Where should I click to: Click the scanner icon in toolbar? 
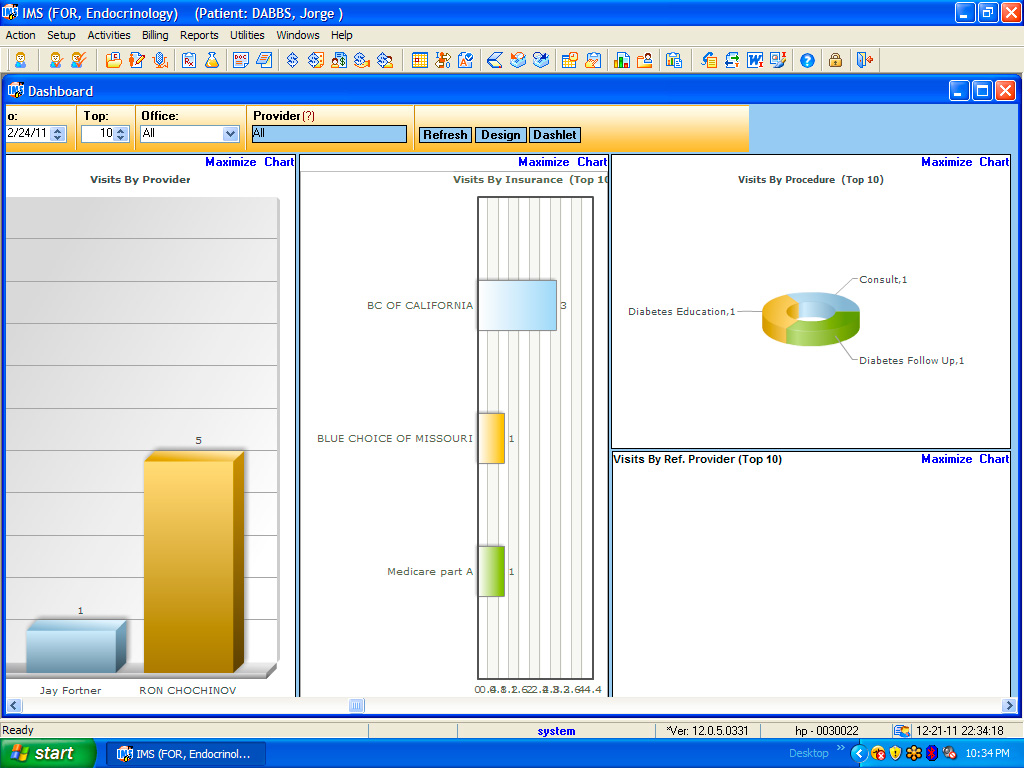(494, 61)
